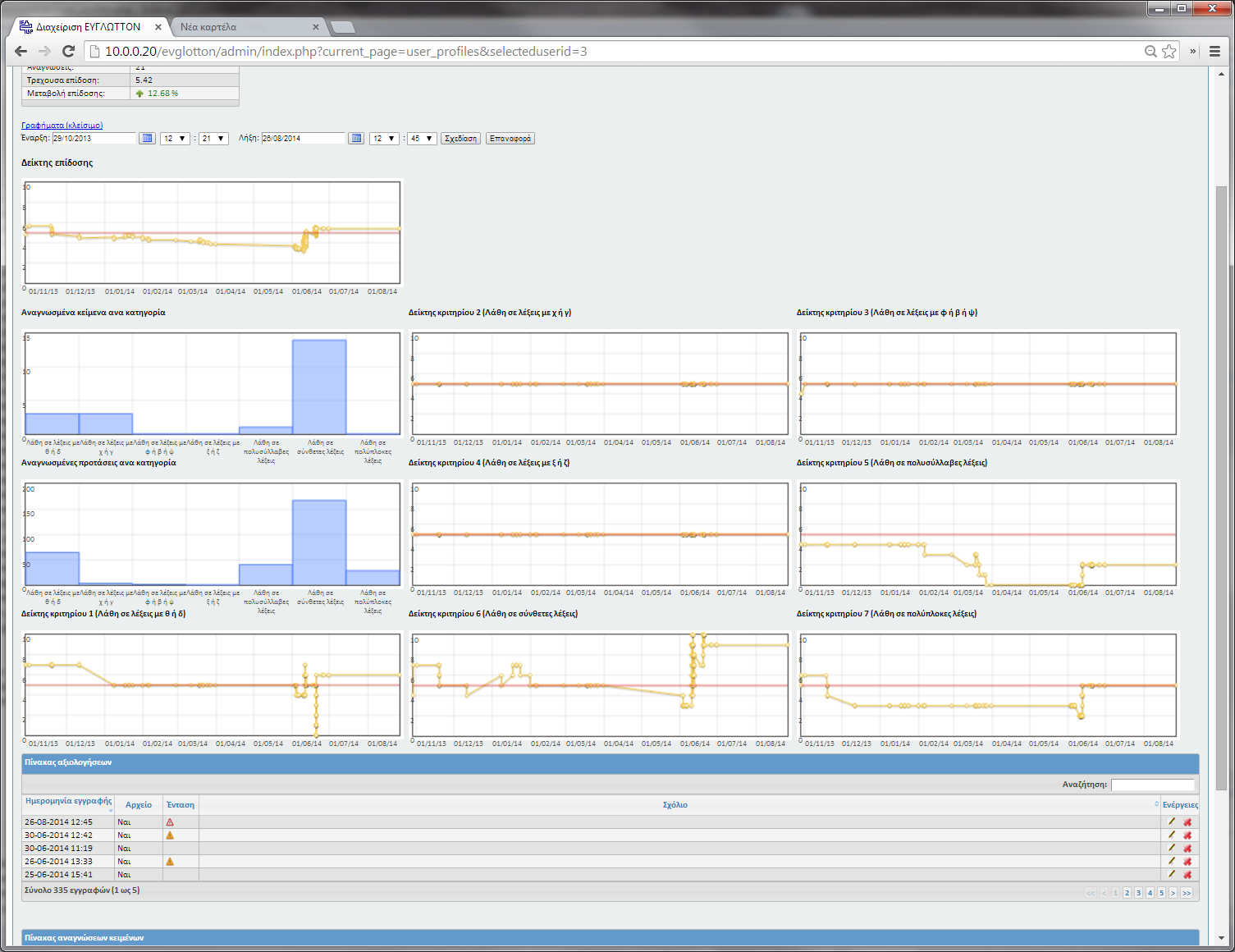The image size is (1235, 952).
Task: Delete the 26-06-2014 13:33 evaluation row
Action: tap(1187, 861)
